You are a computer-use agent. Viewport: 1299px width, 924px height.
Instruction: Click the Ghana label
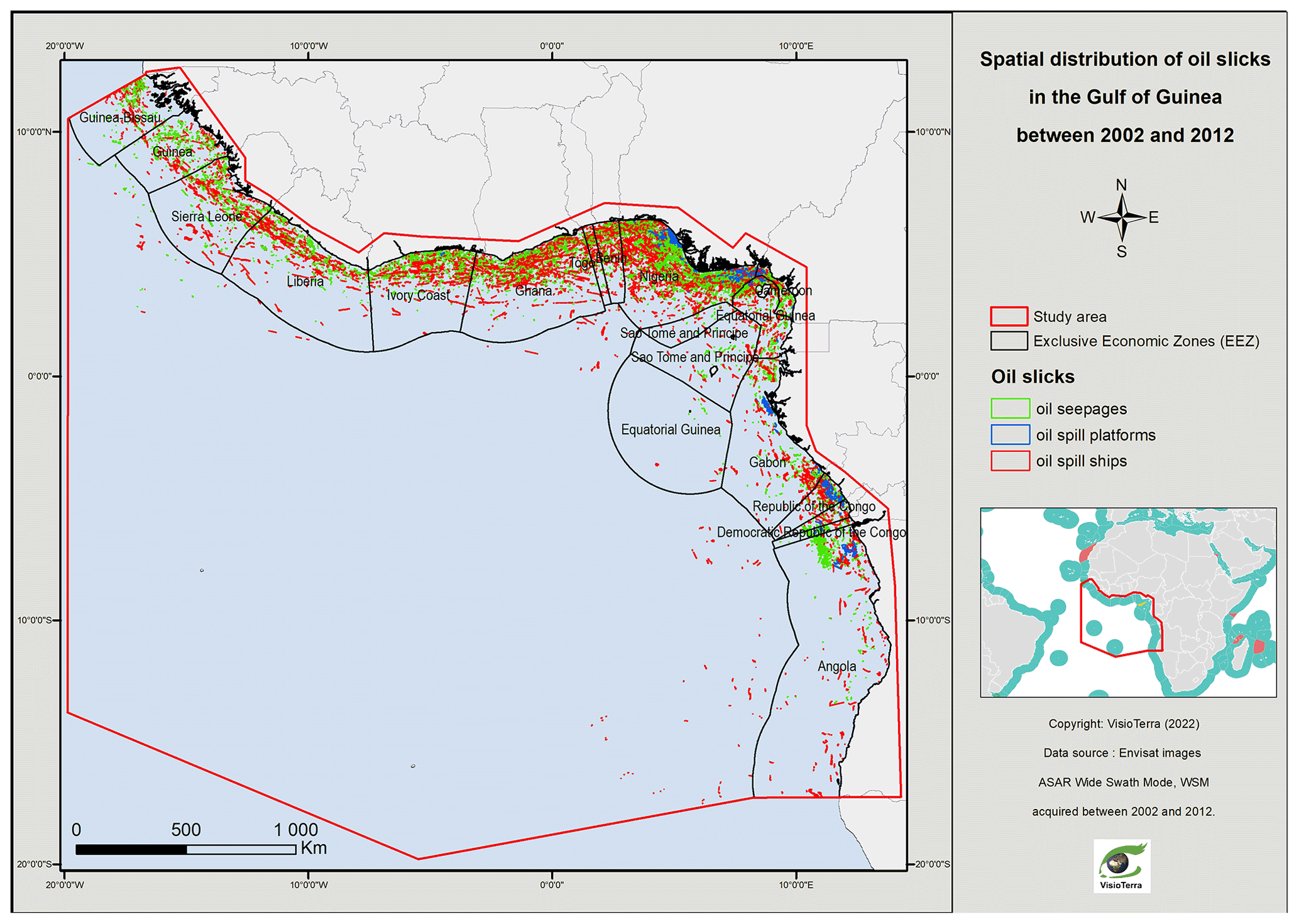tap(534, 291)
